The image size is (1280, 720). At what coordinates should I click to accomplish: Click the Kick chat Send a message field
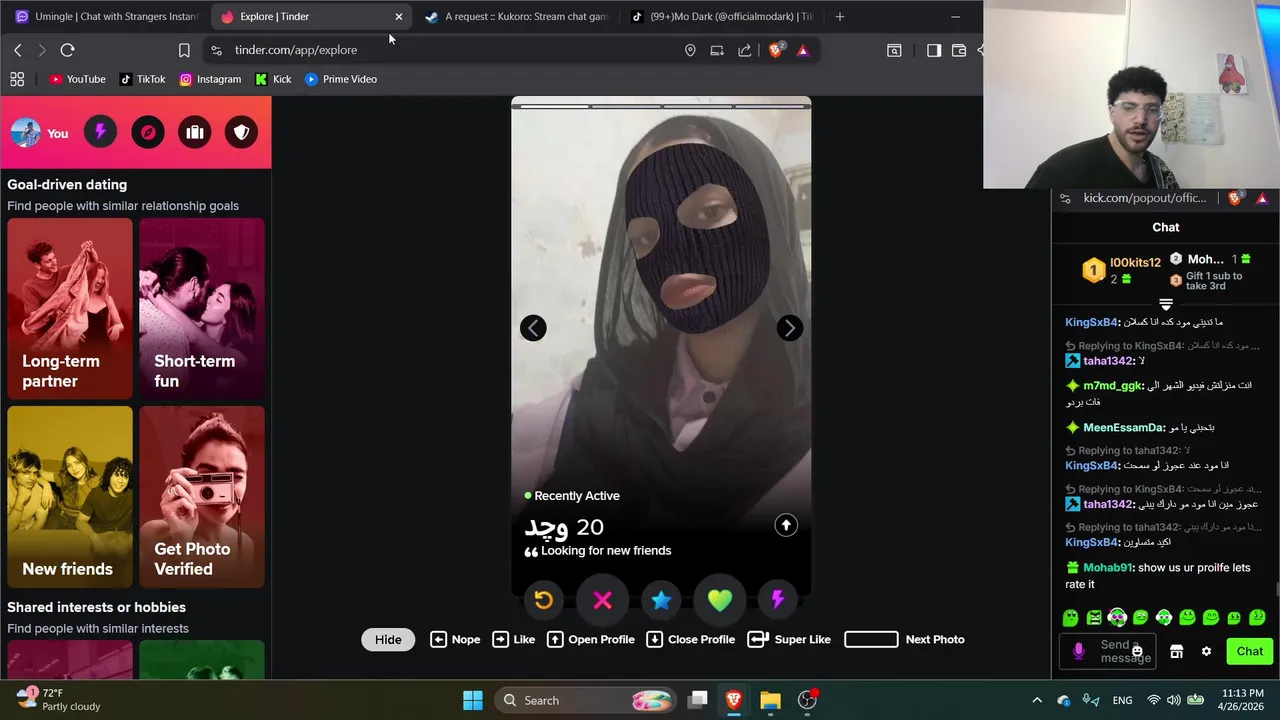click(1108, 651)
